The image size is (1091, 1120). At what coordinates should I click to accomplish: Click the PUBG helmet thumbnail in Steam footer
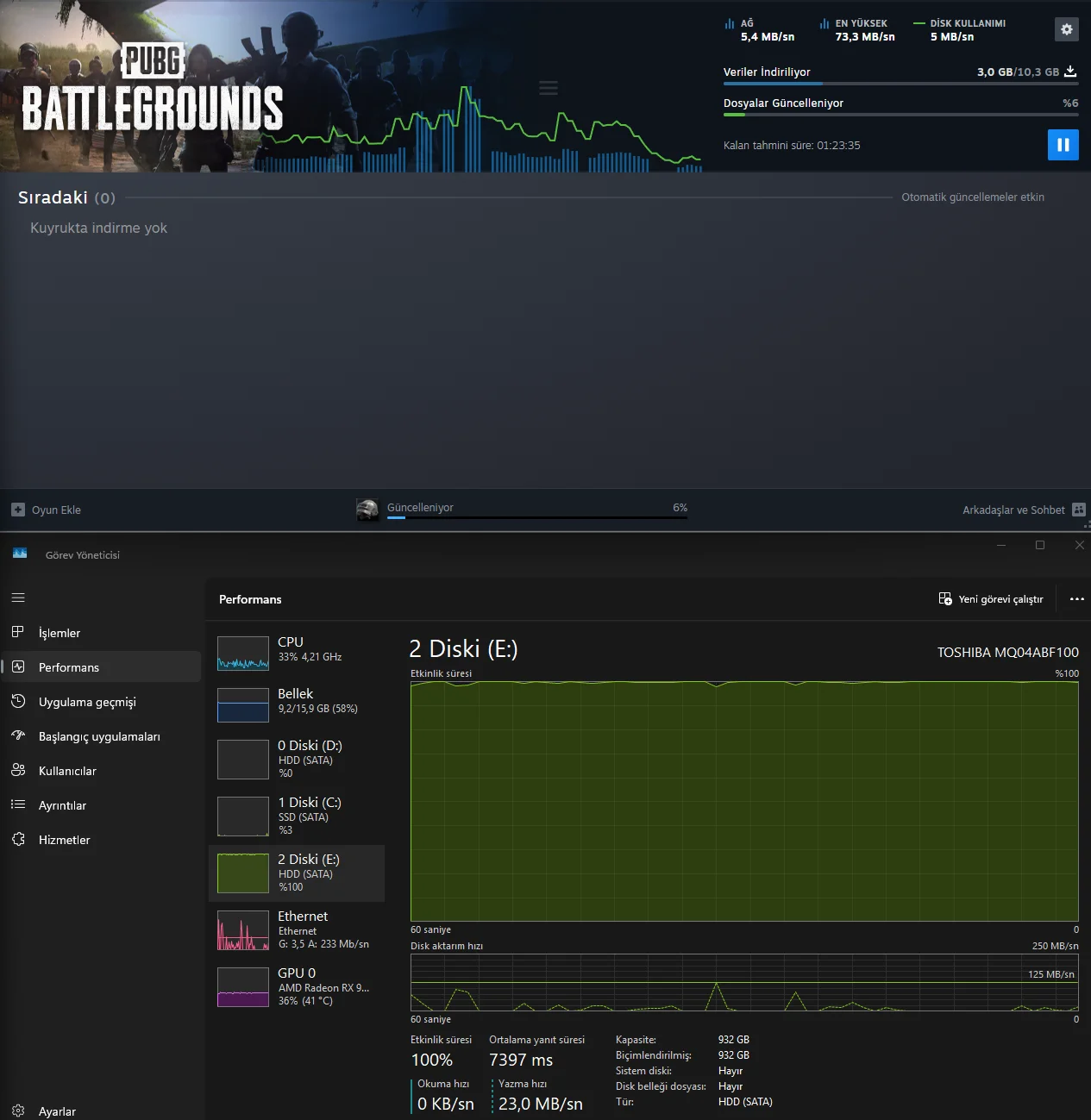tap(368, 510)
